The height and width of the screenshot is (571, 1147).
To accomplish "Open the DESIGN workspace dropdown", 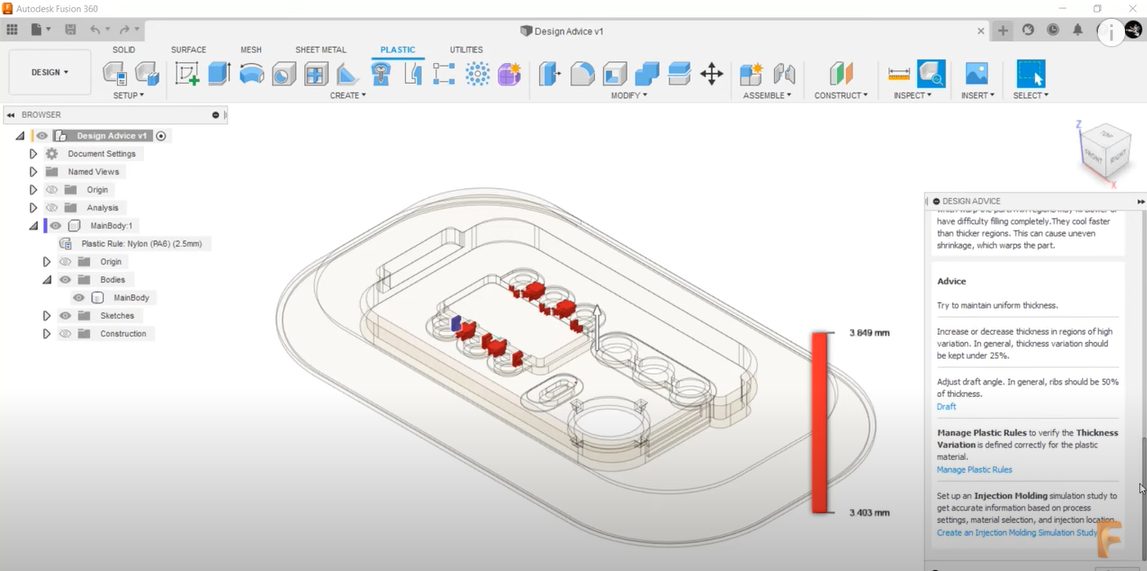I will click(50, 72).
